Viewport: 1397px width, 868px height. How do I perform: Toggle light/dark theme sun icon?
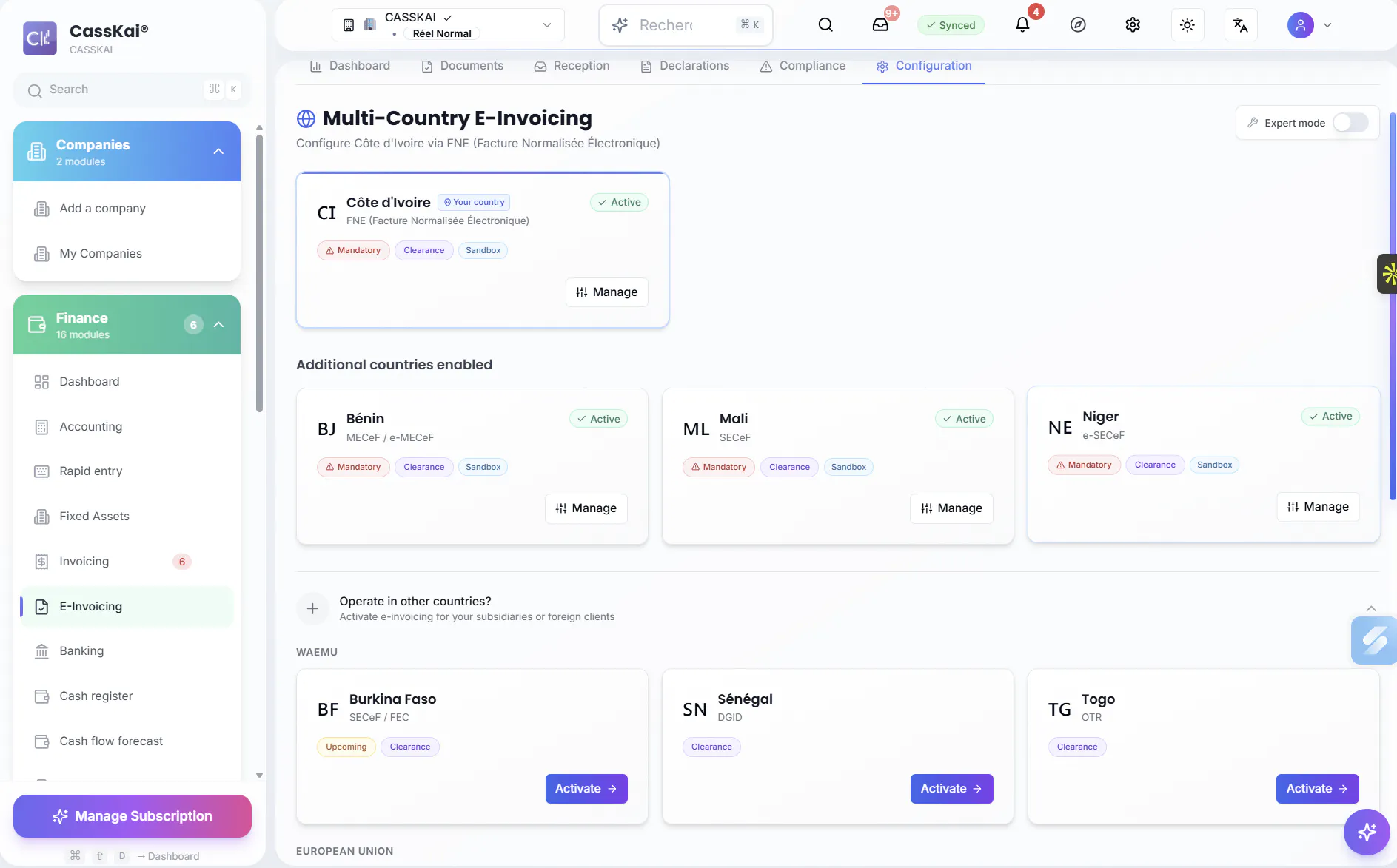coord(1187,25)
